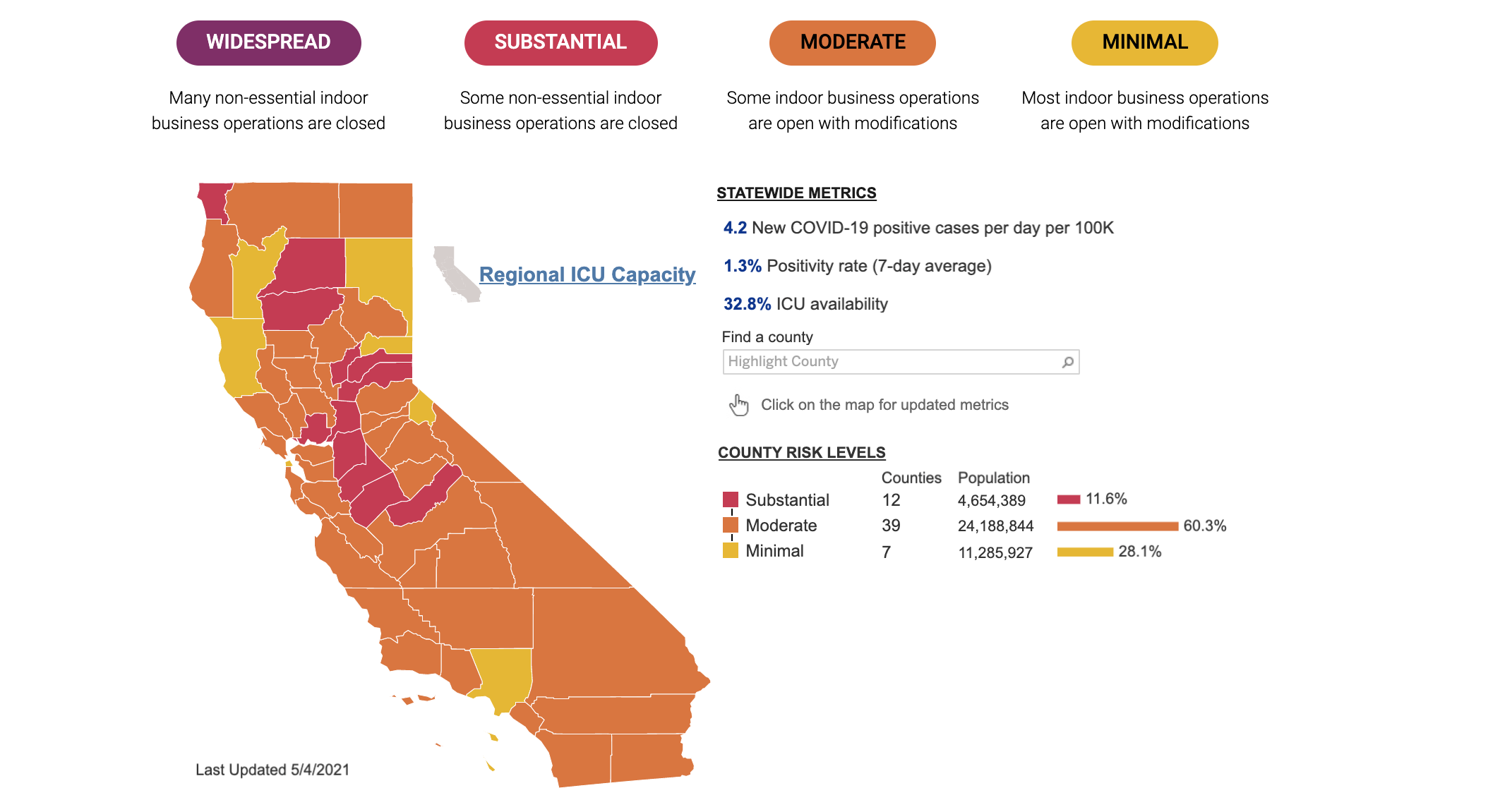Select the purple WIDESPREAD tier button

[268, 42]
